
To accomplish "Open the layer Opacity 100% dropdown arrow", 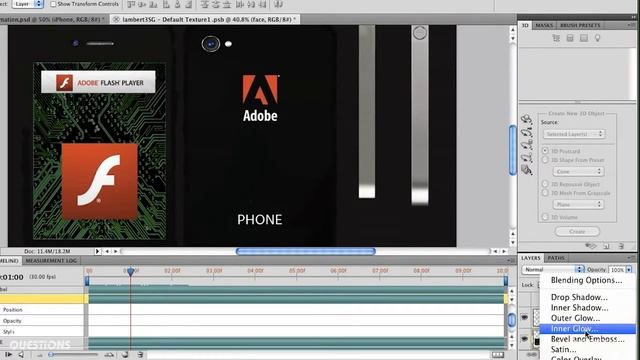I will [x=629, y=270].
